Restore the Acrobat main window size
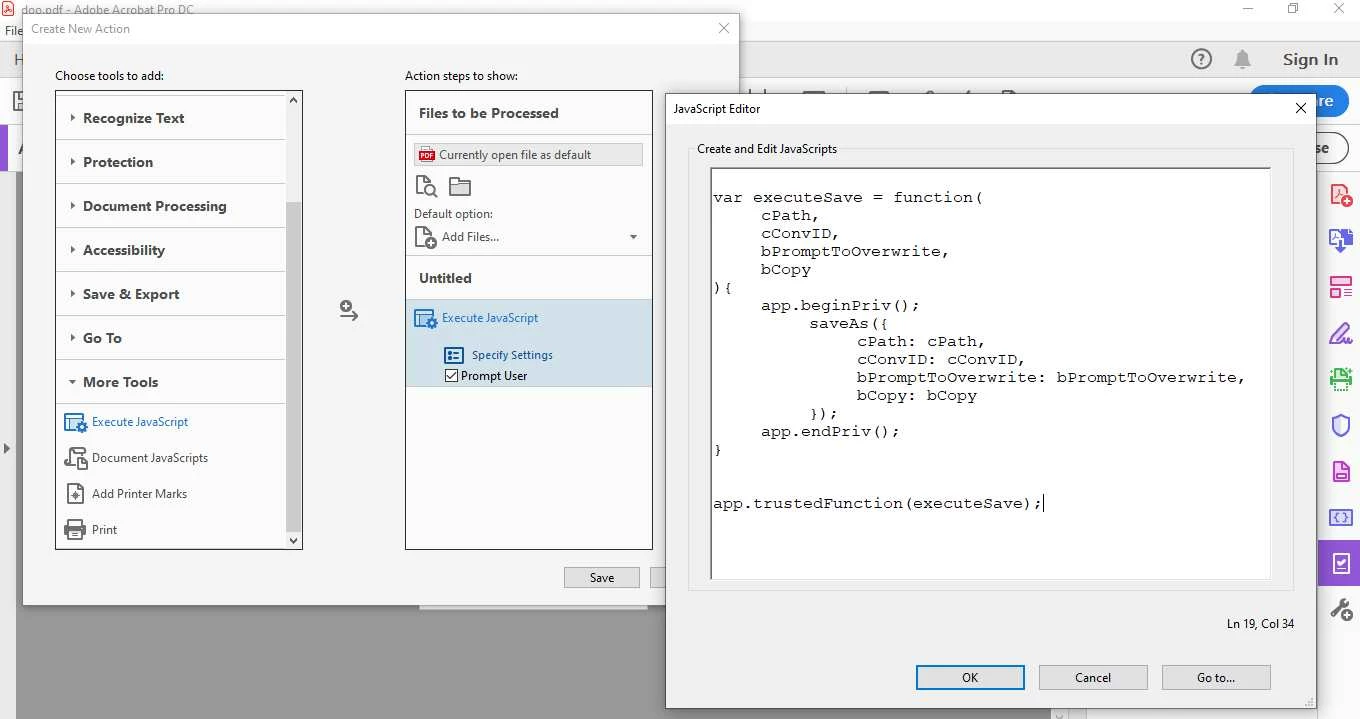The image size is (1360, 719). coord(1293,9)
